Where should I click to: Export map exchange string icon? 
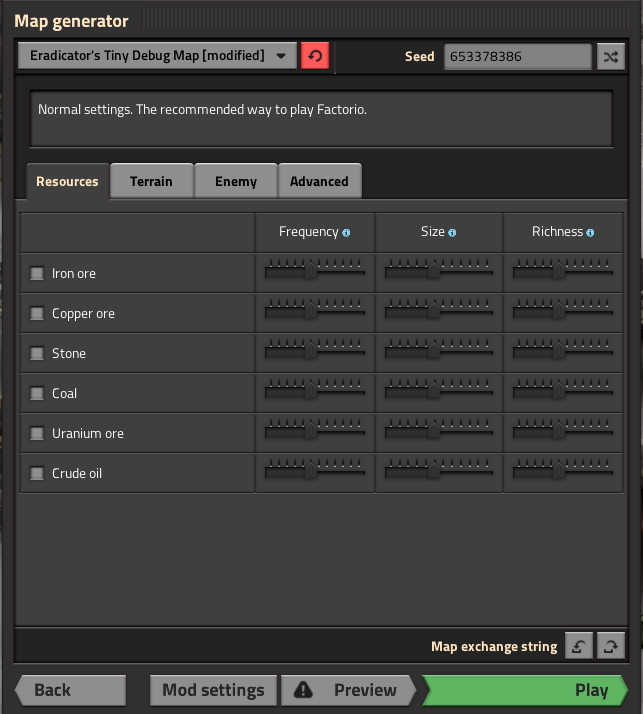point(611,646)
